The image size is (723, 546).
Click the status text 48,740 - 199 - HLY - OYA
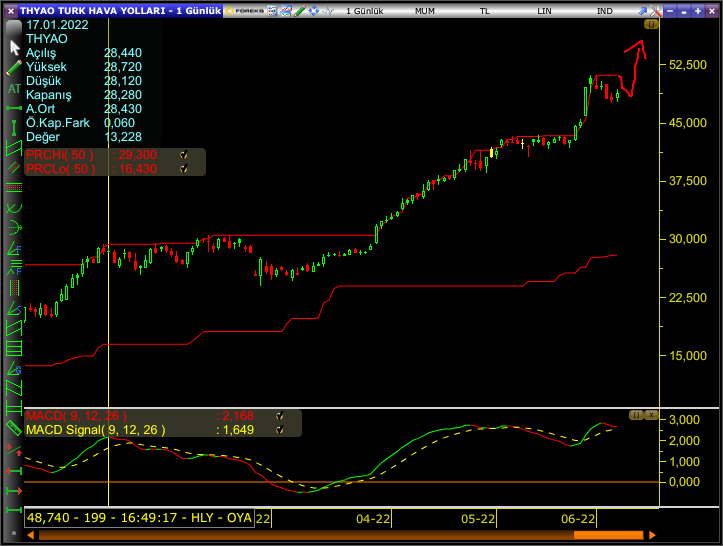(139, 518)
